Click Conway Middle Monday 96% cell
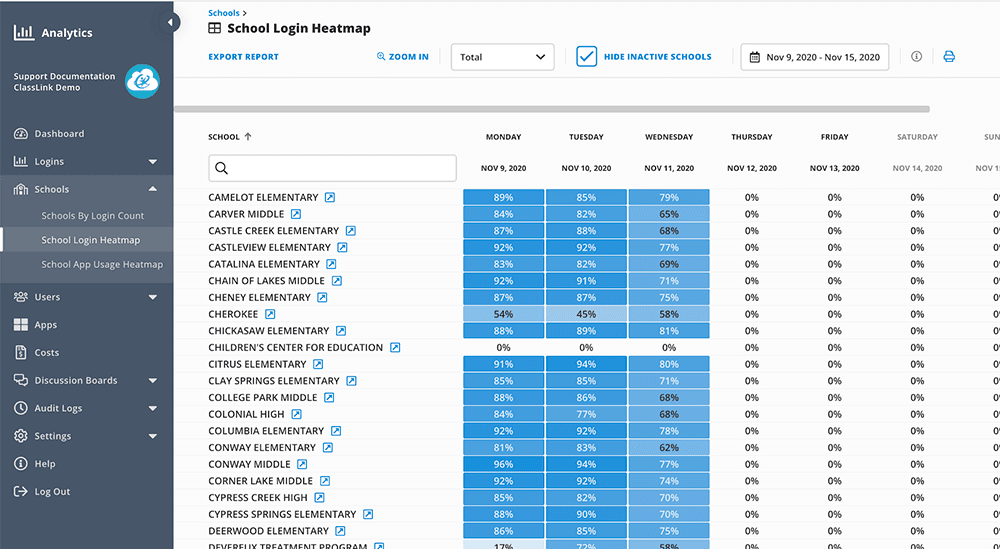The height and width of the screenshot is (549, 1000). 503,464
